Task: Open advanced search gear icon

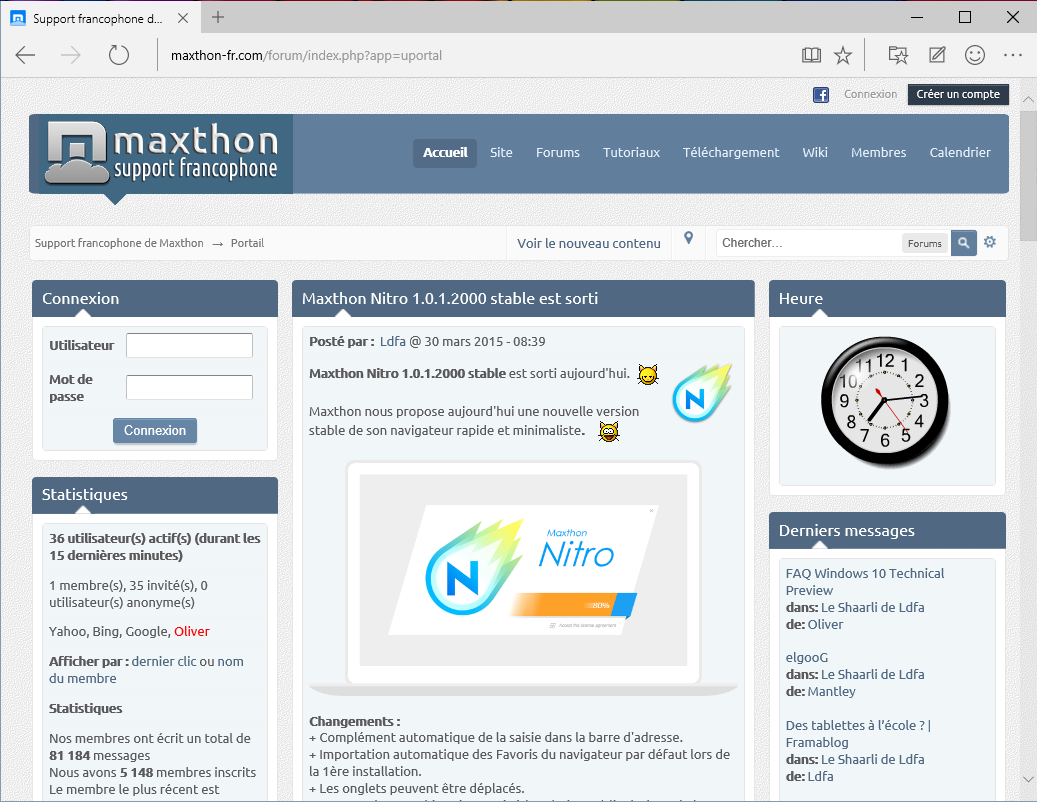Action: point(989,242)
